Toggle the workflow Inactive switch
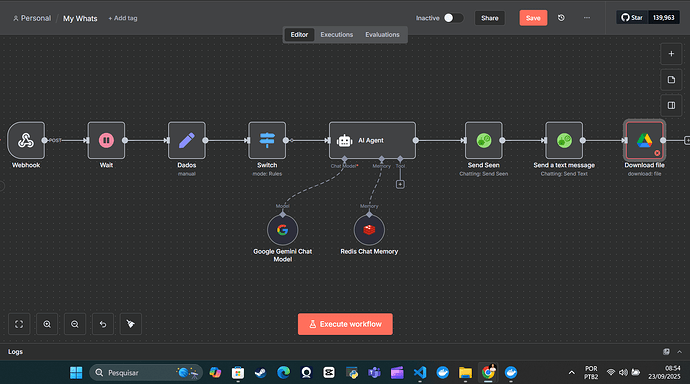 [453, 18]
